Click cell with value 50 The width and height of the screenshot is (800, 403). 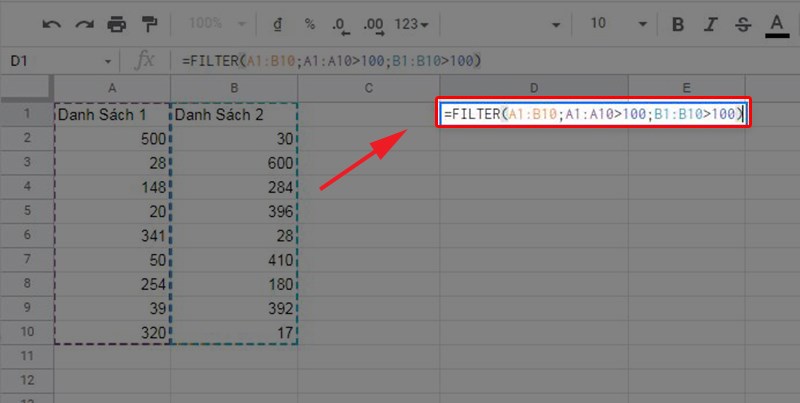[x=112, y=260]
